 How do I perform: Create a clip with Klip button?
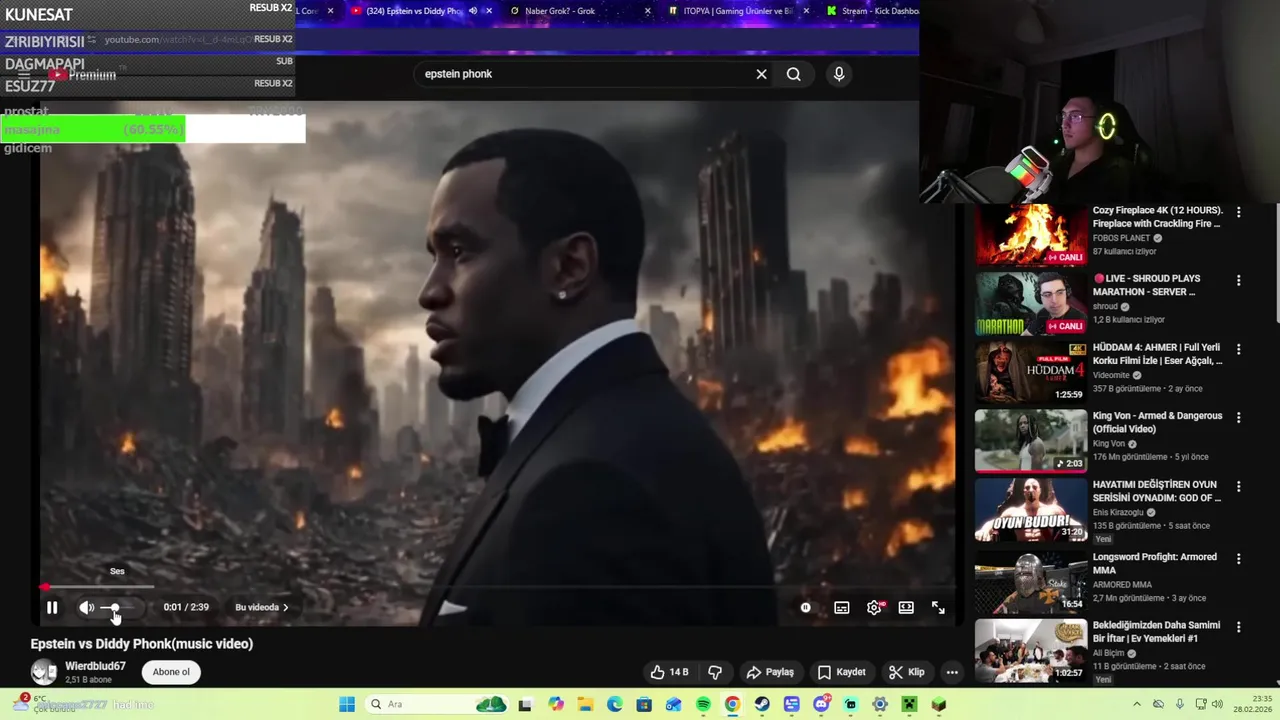tap(906, 672)
